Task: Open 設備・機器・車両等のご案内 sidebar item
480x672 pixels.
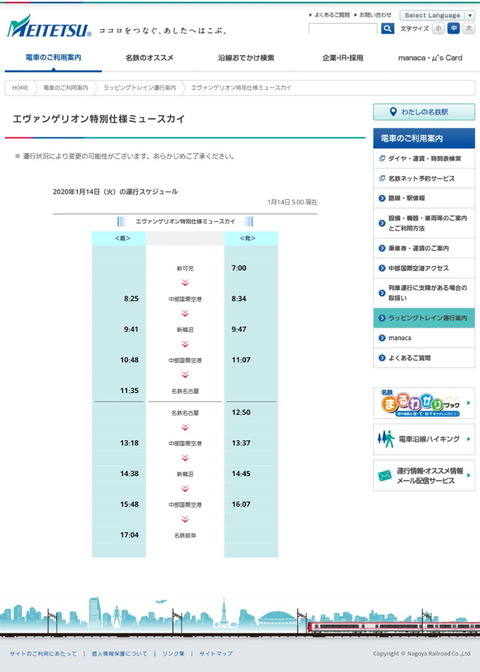Action: [x=424, y=223]
